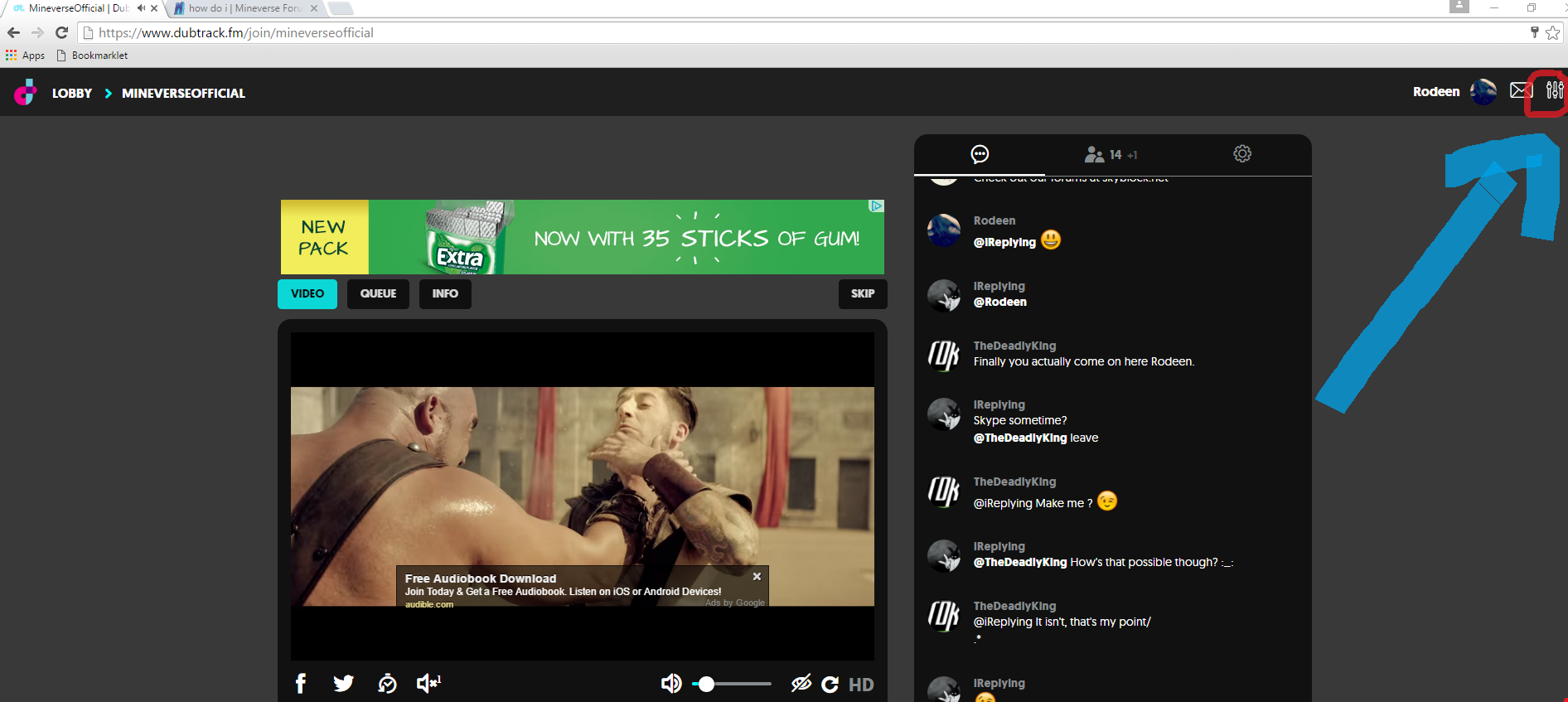The height and width of the screenshot is (702, 1568).
Task: Click the @Rodeen mention
Action: (x=999, y=302)
